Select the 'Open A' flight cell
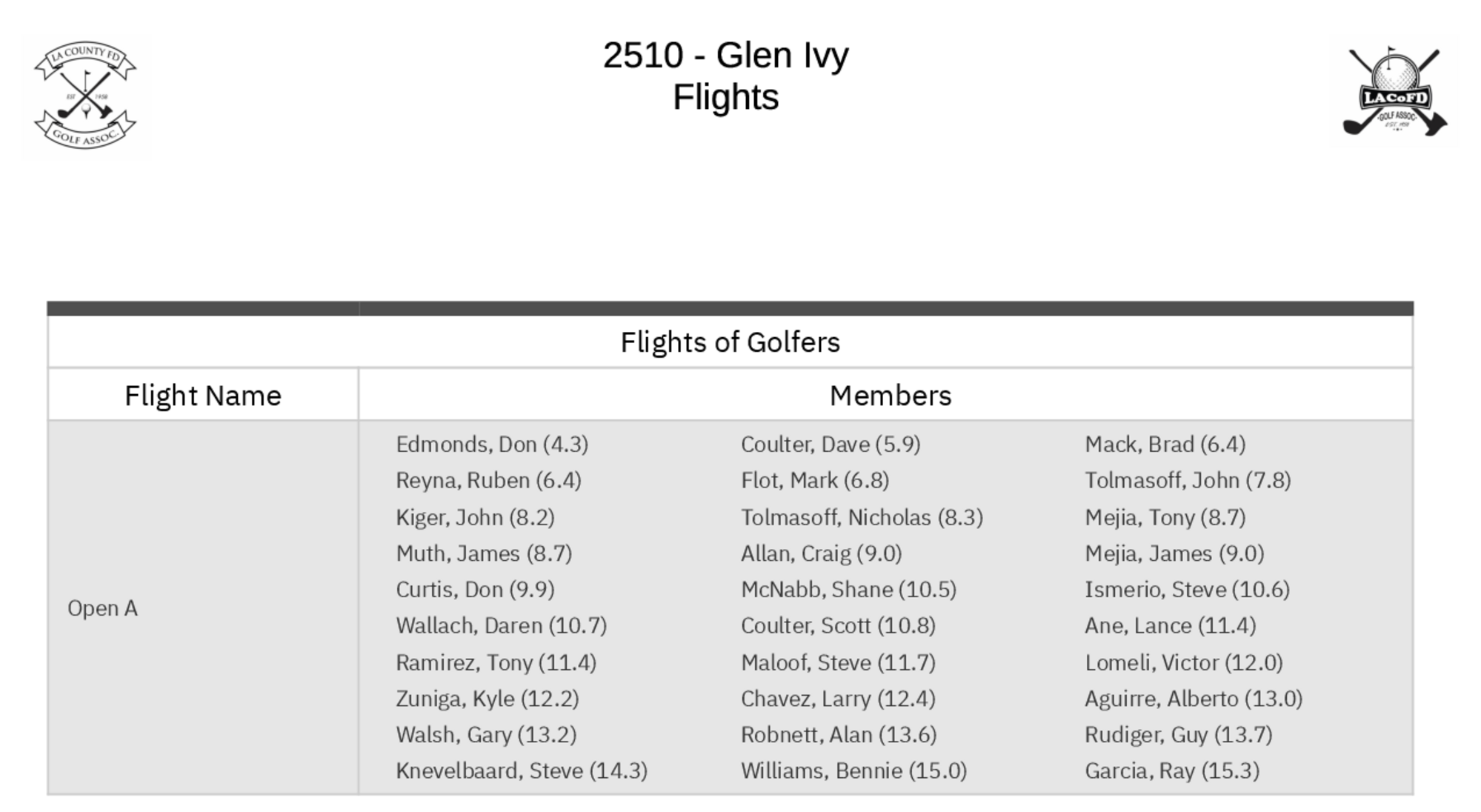This screenshot has height=812, width=1481. 103,608
